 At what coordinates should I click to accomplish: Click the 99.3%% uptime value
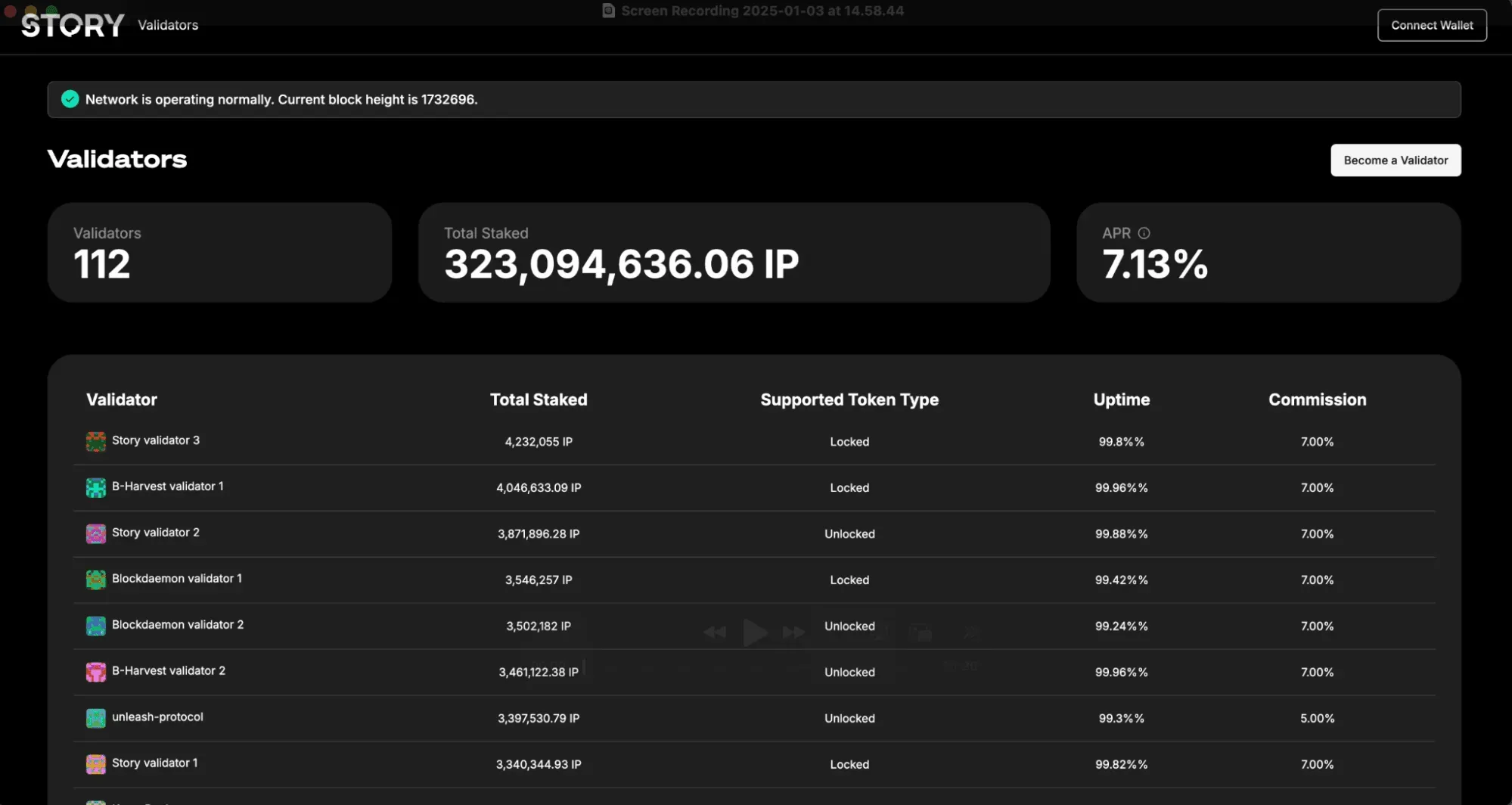tap(1122, 719)
